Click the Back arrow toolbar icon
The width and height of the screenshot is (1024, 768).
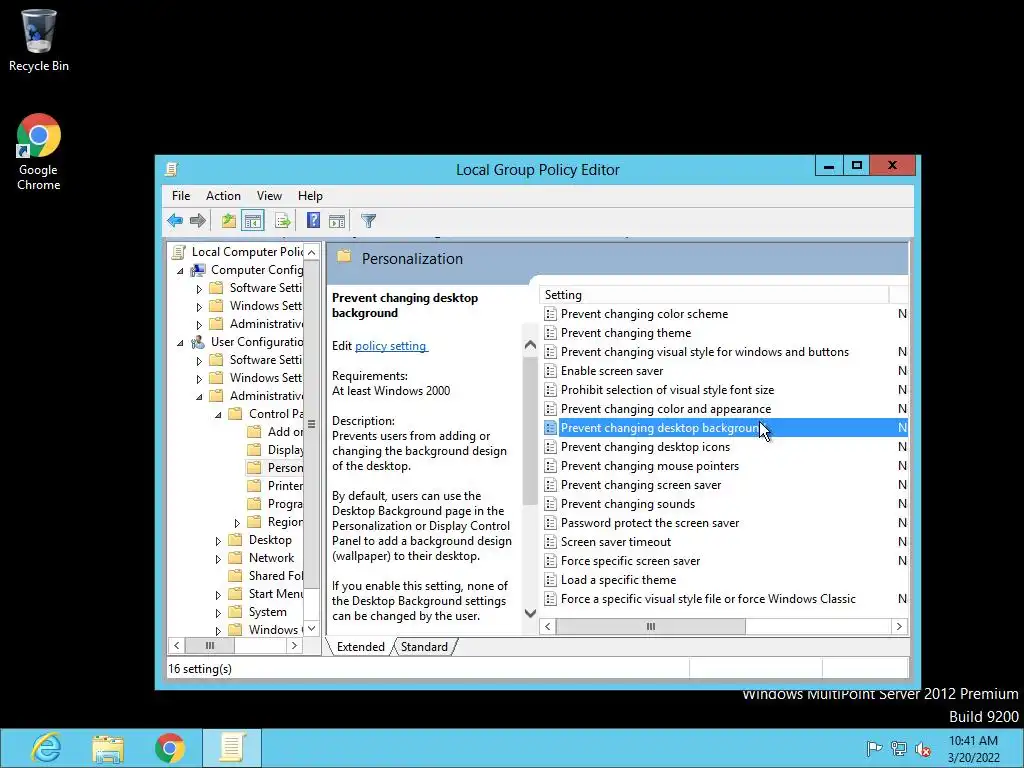click(174, 221)
